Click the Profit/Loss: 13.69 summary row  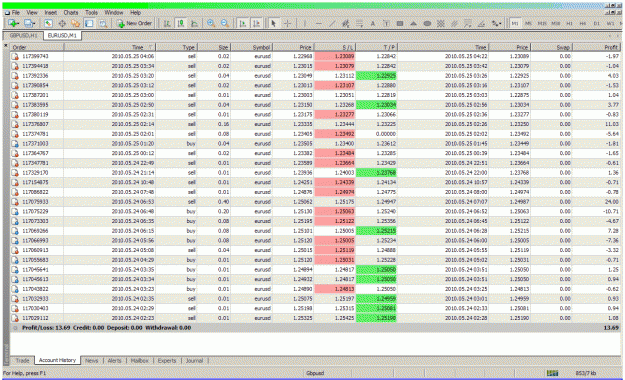click(x=315, y=328)
